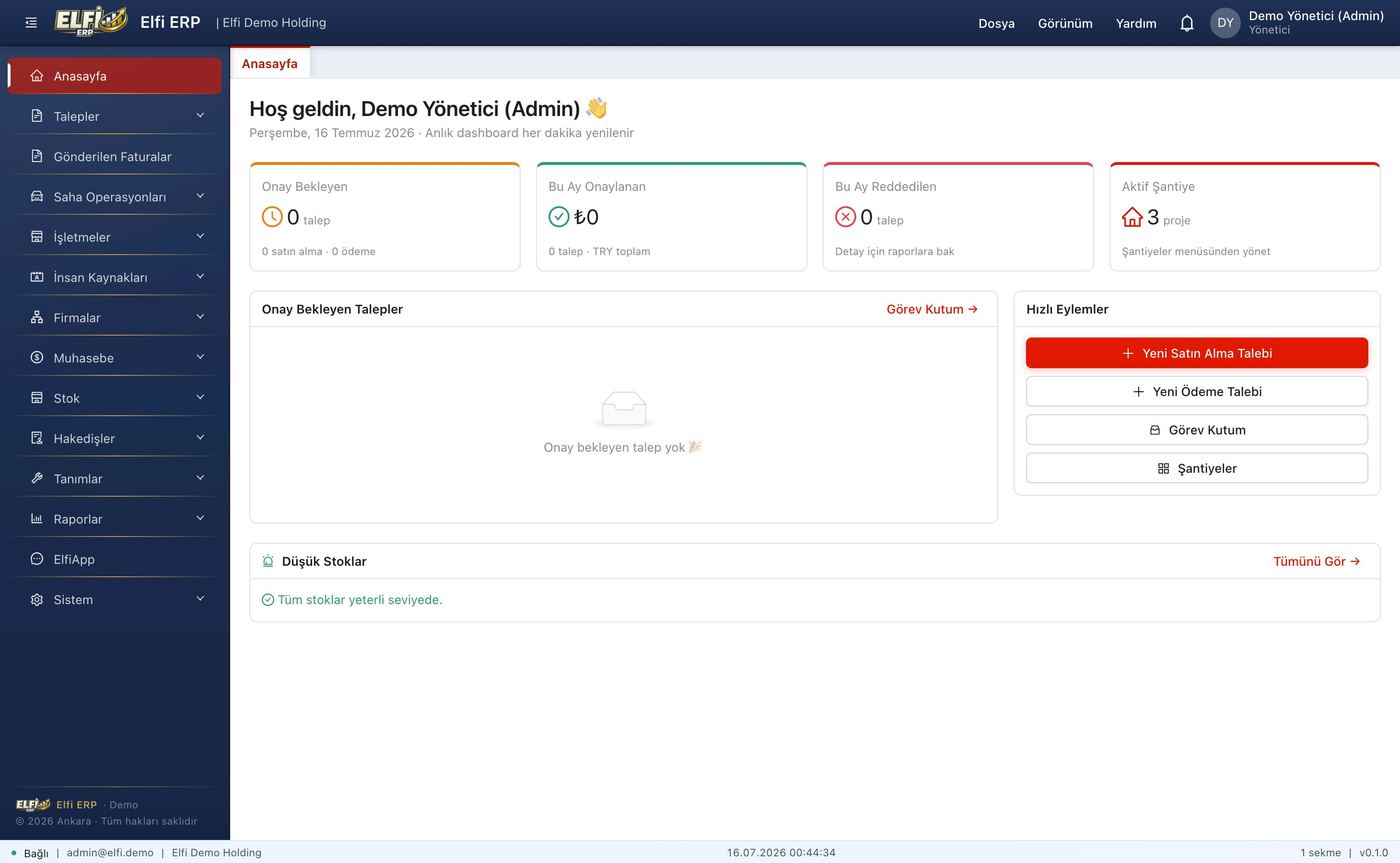The height and width of the screenshot is (863, 1400).
Task: Click the Aktif Şantiye house icon
Action: click(1132, 217)
